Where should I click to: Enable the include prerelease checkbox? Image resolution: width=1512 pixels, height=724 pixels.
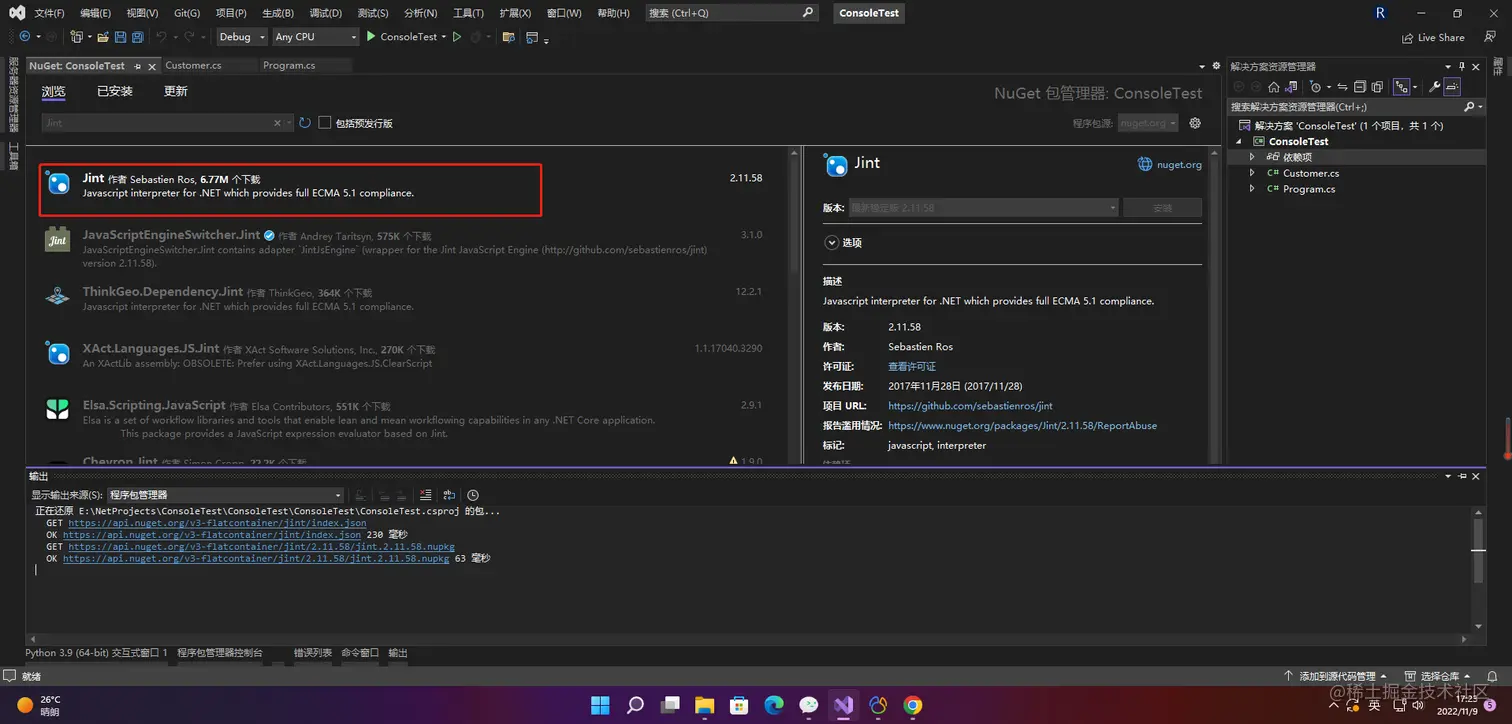(x=325, y=123)
